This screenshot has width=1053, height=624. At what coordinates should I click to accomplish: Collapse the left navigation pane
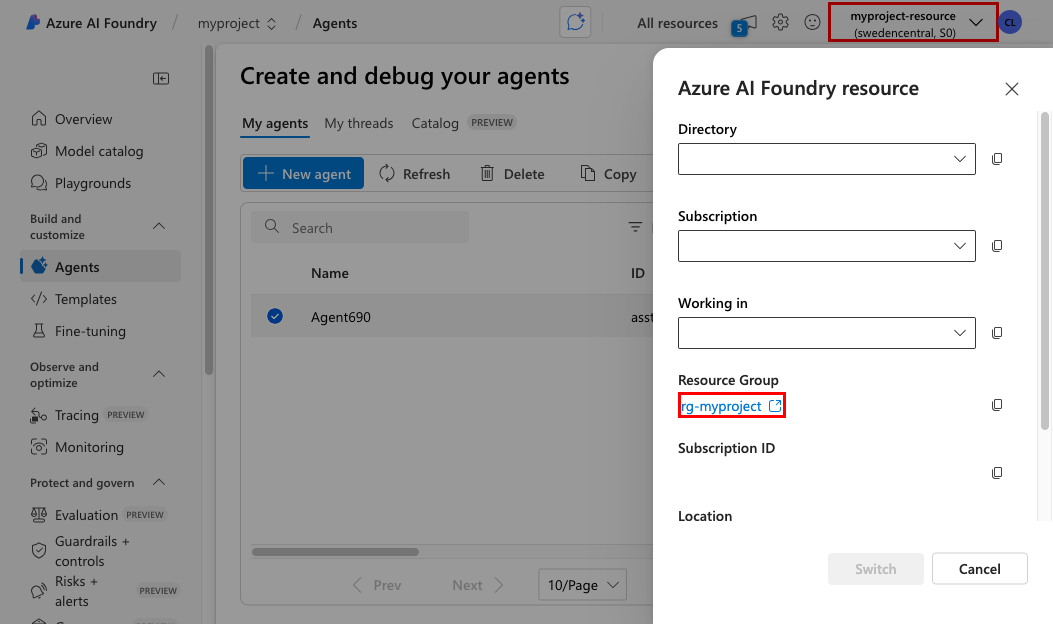(x=160, y=78)
